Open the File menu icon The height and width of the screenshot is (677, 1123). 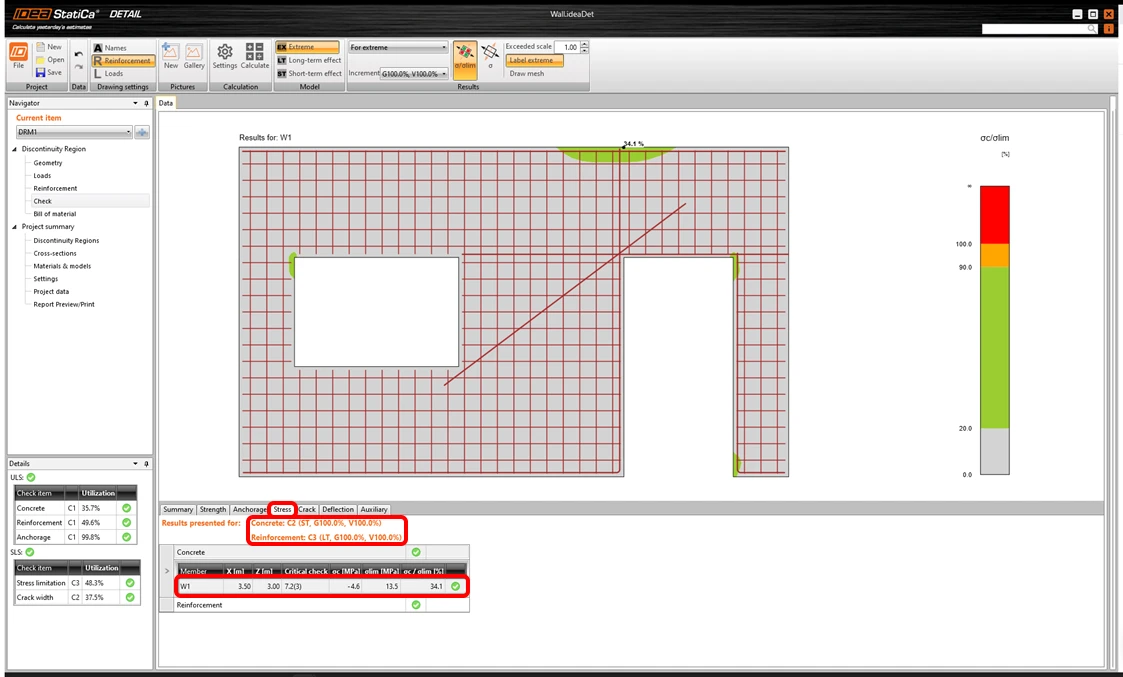[x=19, y=57]
